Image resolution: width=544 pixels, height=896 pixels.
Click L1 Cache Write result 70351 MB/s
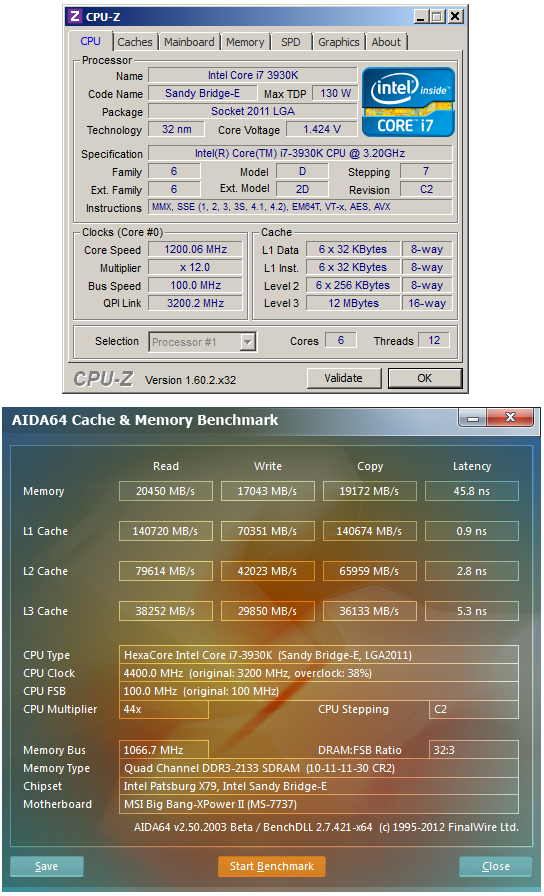pyautogui.click(x=267, y=531)
